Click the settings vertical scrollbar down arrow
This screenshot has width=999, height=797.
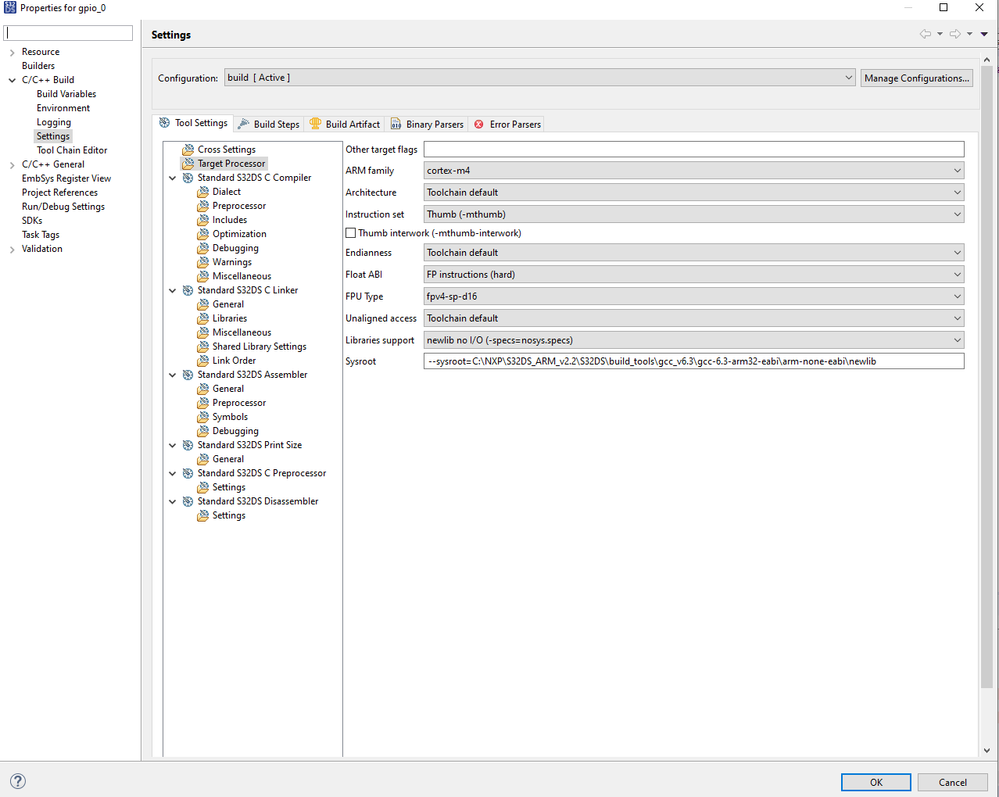pos(986,750)
